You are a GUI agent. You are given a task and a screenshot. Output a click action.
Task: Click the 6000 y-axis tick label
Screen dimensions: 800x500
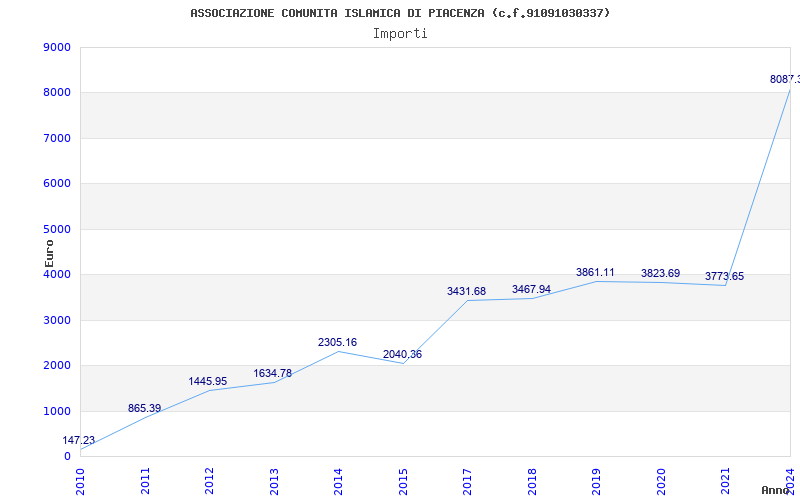[x=57, y=184]
